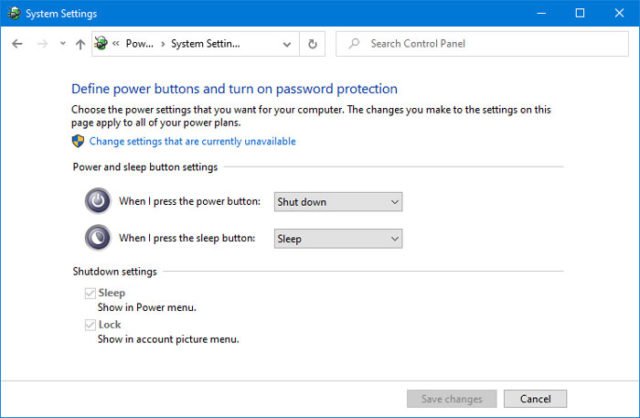Expand the address bar history dropdown
Image resolution: width=640 pixels, height=418 pixels.
pos(288,44)
